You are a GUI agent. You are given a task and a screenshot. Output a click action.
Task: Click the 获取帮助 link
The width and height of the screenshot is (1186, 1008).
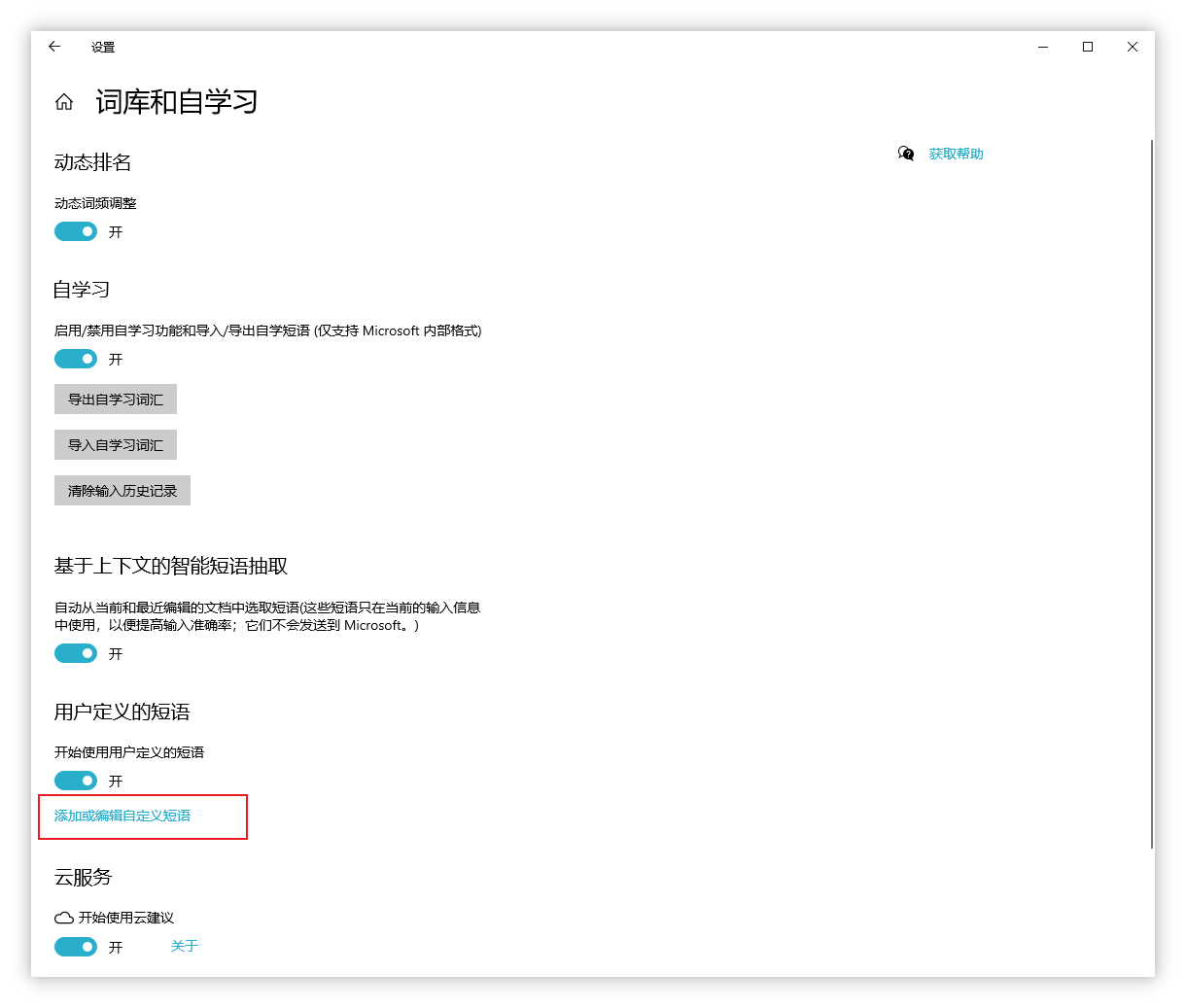click(957, 153)
